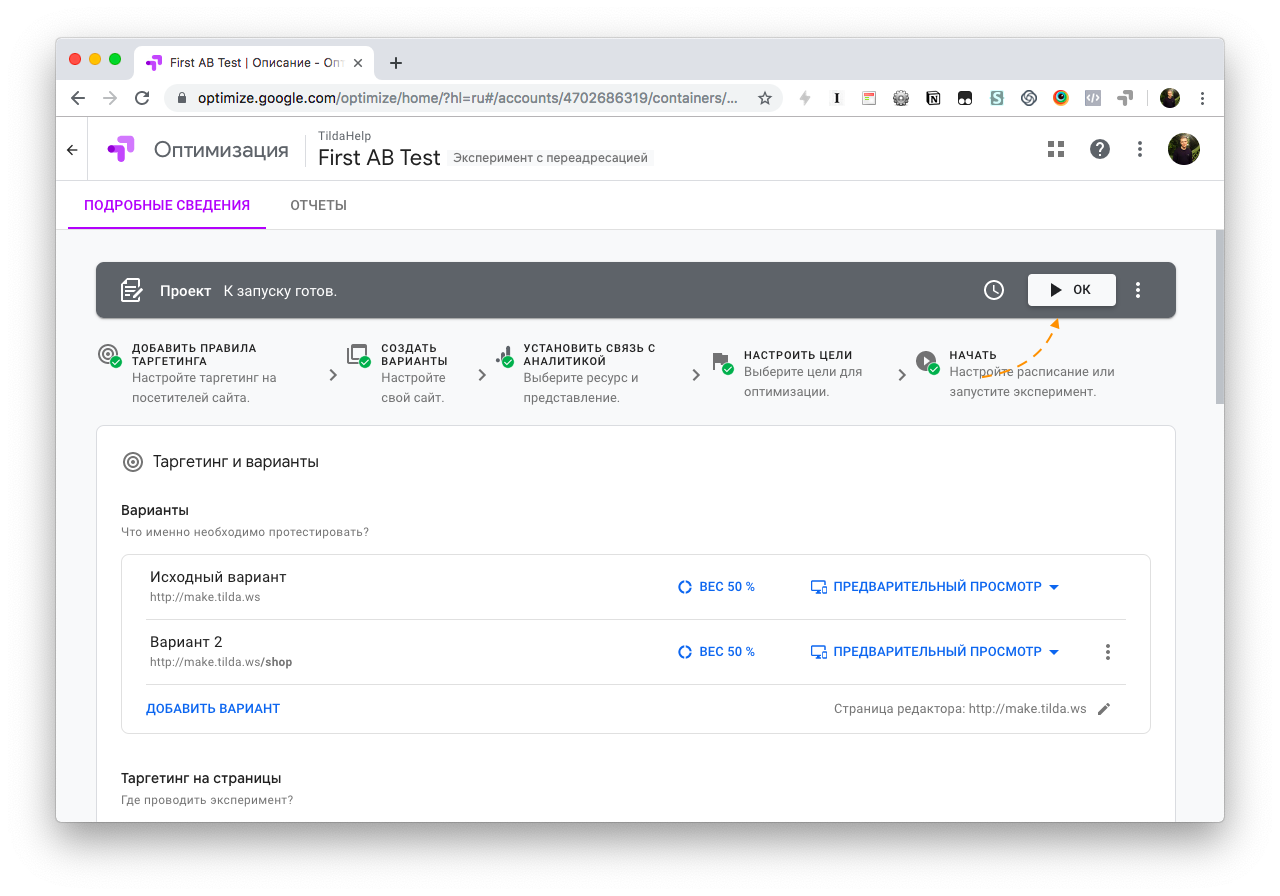Open the Notion web clipper extension

[x=933, y=98]
